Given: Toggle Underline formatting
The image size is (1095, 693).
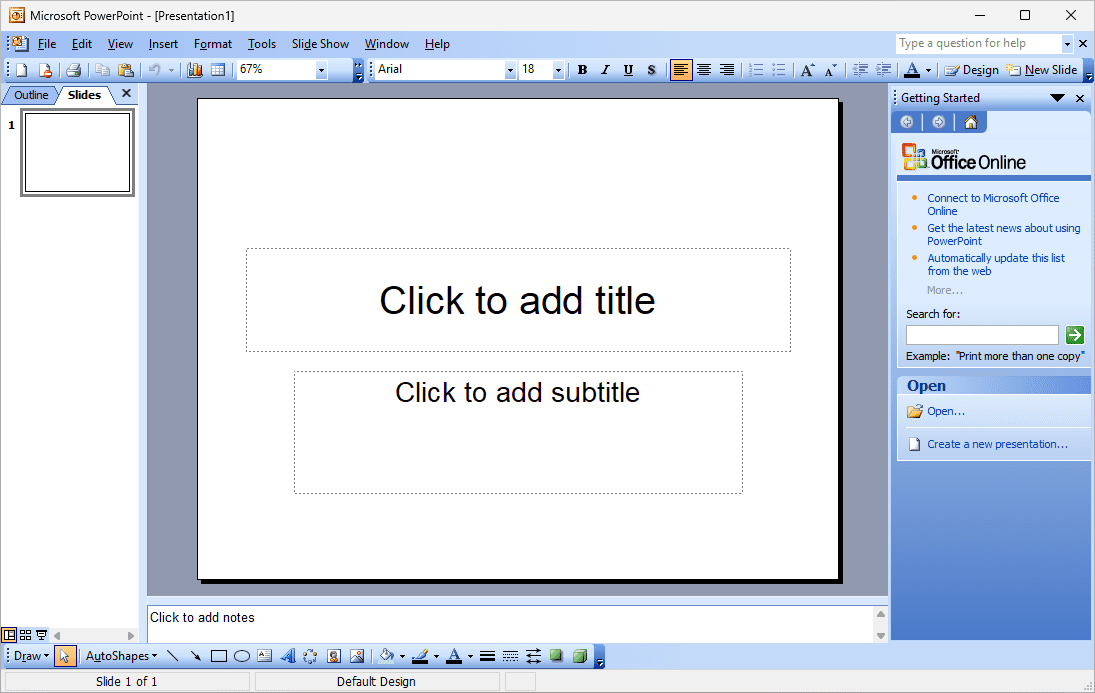Looking at the screenshot, I should coord(629,70).
